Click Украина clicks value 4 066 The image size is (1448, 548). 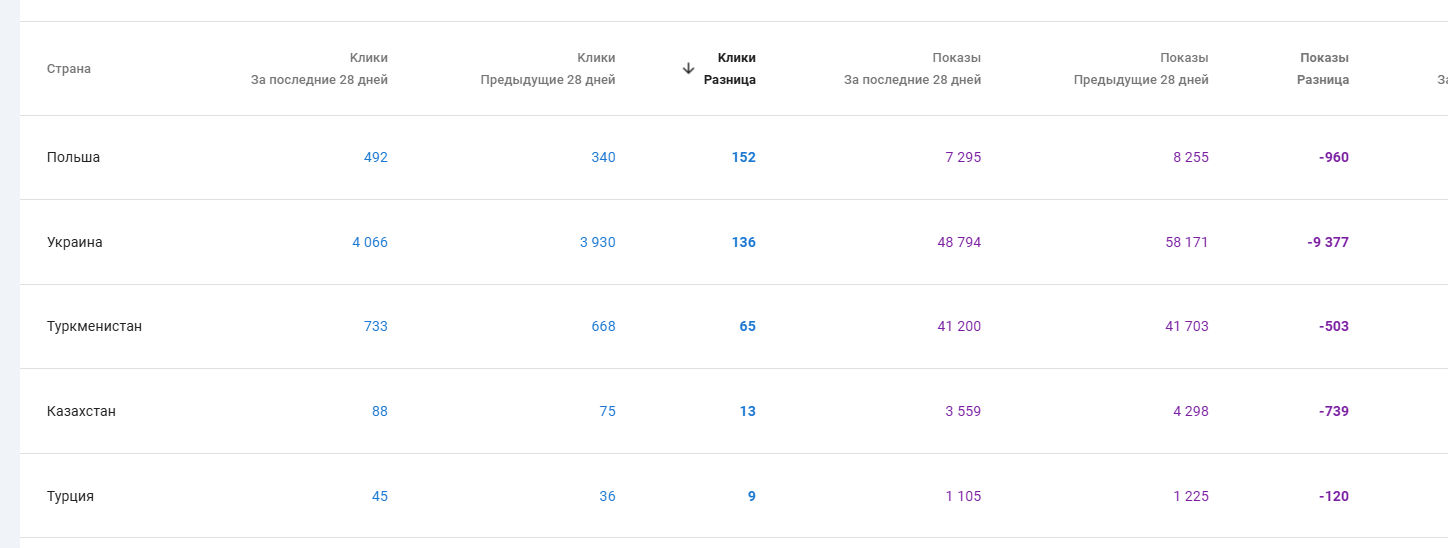[x=370, y=242]
